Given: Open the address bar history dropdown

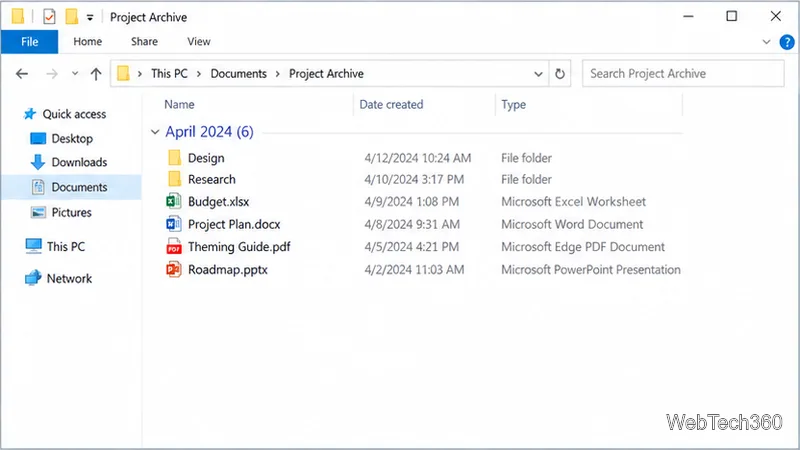Looking at the screenshot, I should tap(538, 74).
